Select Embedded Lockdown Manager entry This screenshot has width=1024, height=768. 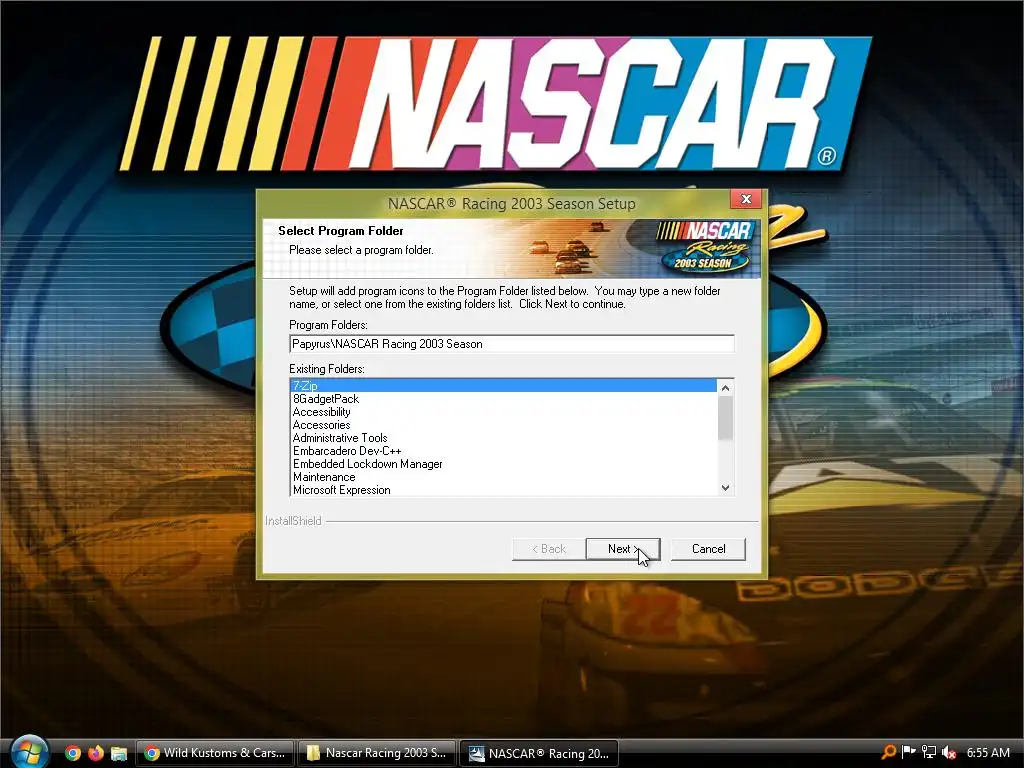pyautogui.click(x=503, y=464)
